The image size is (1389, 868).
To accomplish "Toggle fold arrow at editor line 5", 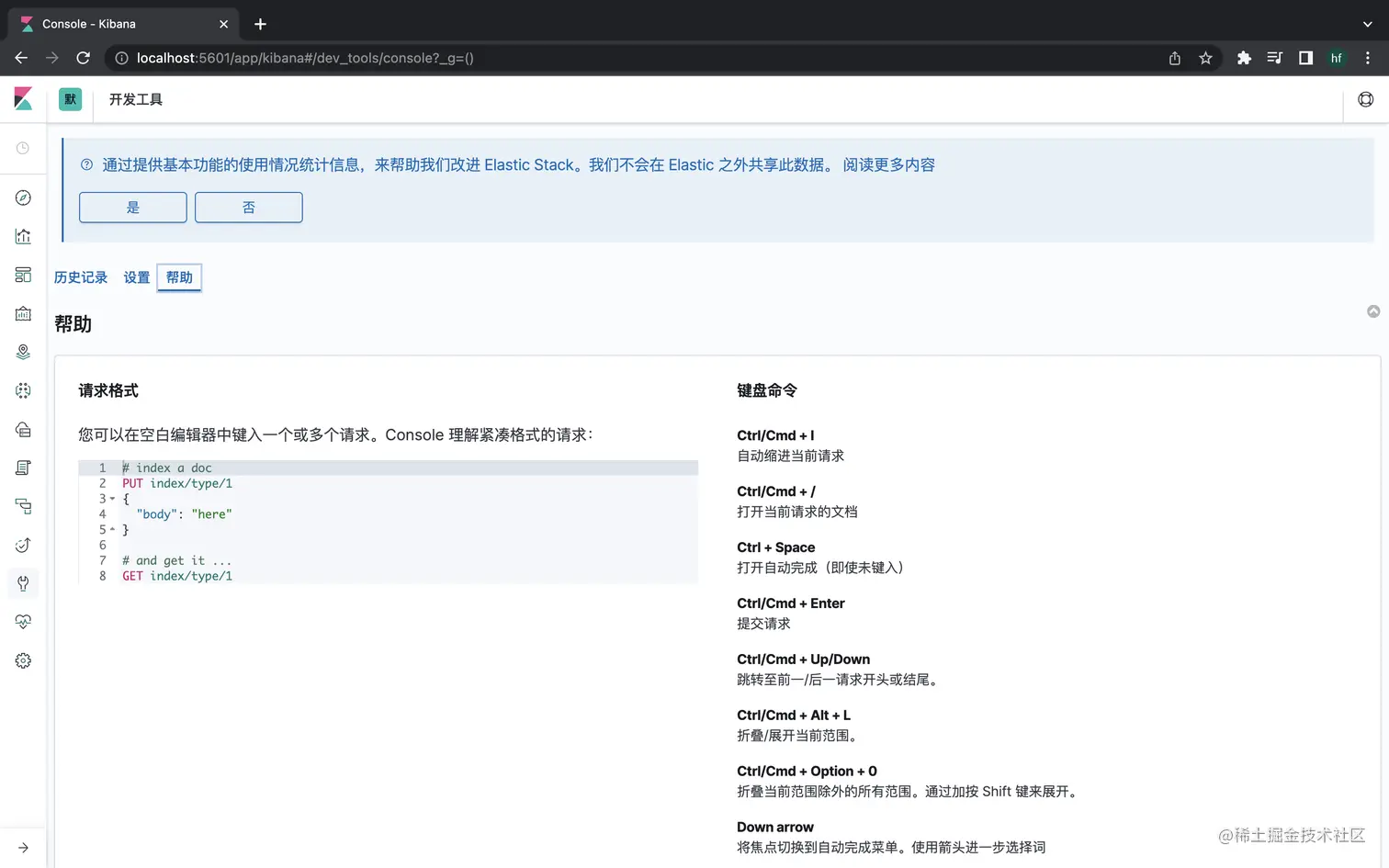I will (112, 530).
